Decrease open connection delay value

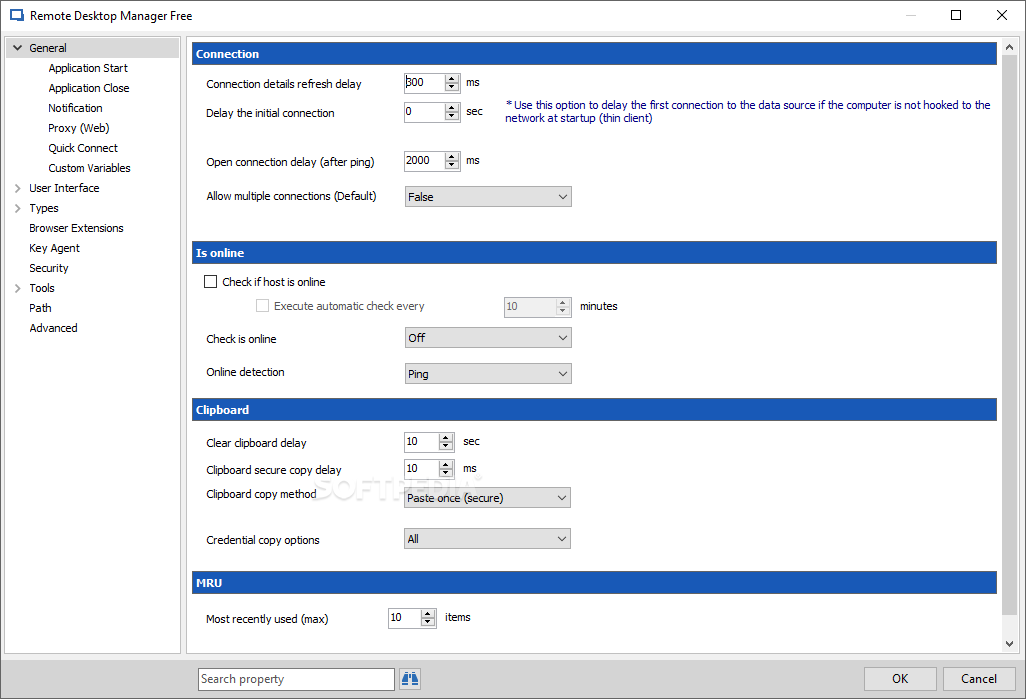[x=452, y=166]
